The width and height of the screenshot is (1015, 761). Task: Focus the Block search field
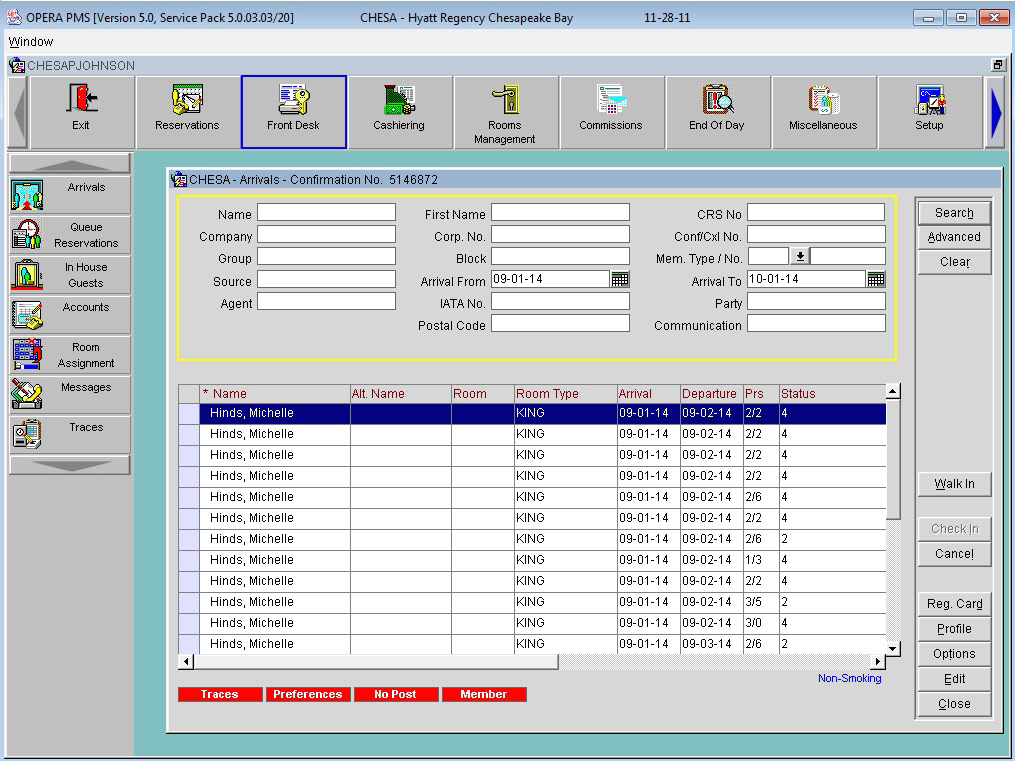[560, 257]
